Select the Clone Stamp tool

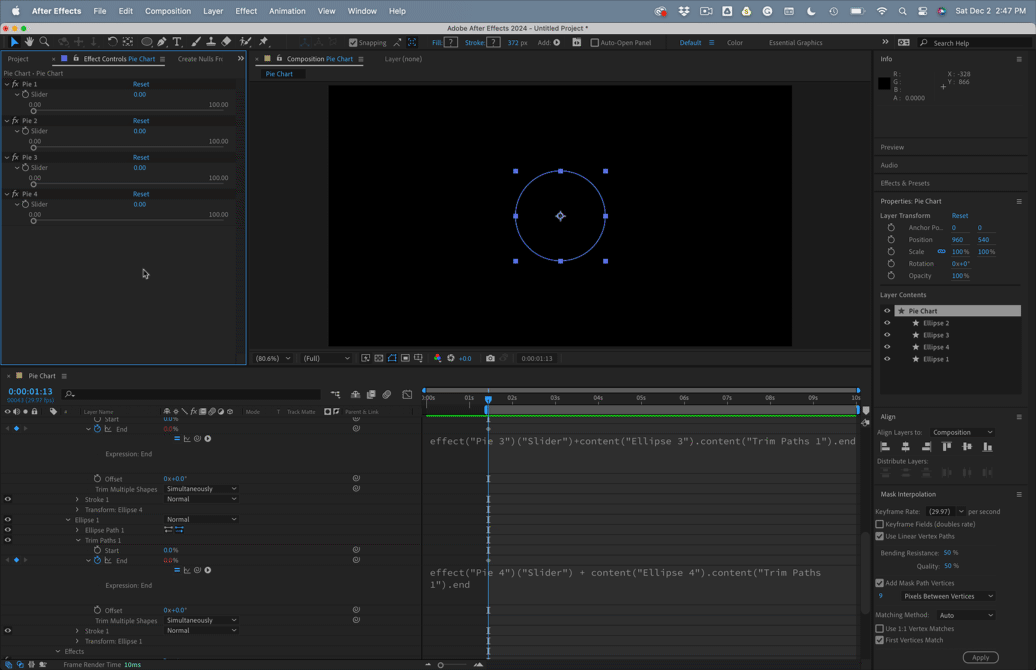pos(211,42)
